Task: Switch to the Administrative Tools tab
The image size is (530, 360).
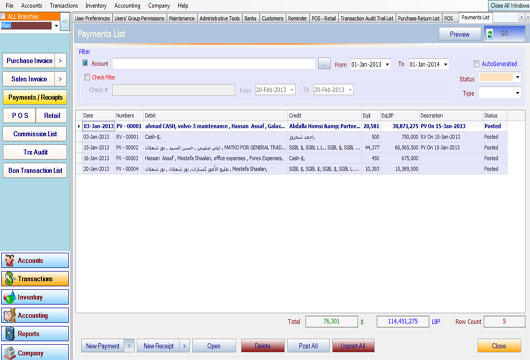Action: coord(220,18)
